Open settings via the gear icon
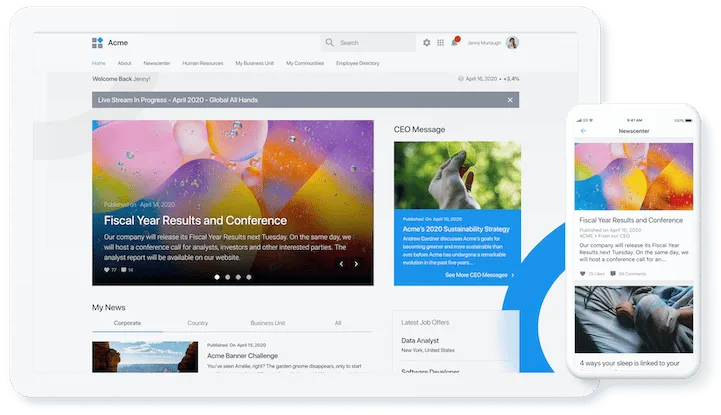The image size is (721, 415). pyautogui.click(x=427, y=43)
